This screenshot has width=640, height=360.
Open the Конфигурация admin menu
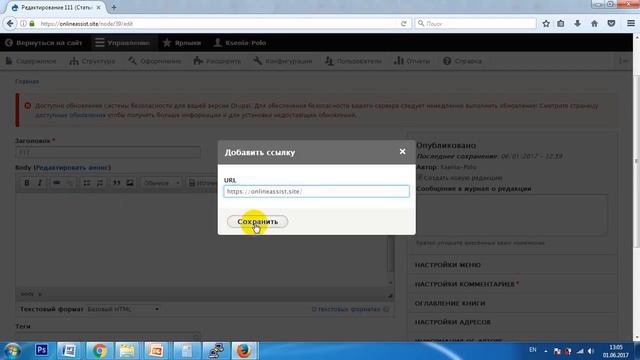pyautogui.click(x=283, y=61)
